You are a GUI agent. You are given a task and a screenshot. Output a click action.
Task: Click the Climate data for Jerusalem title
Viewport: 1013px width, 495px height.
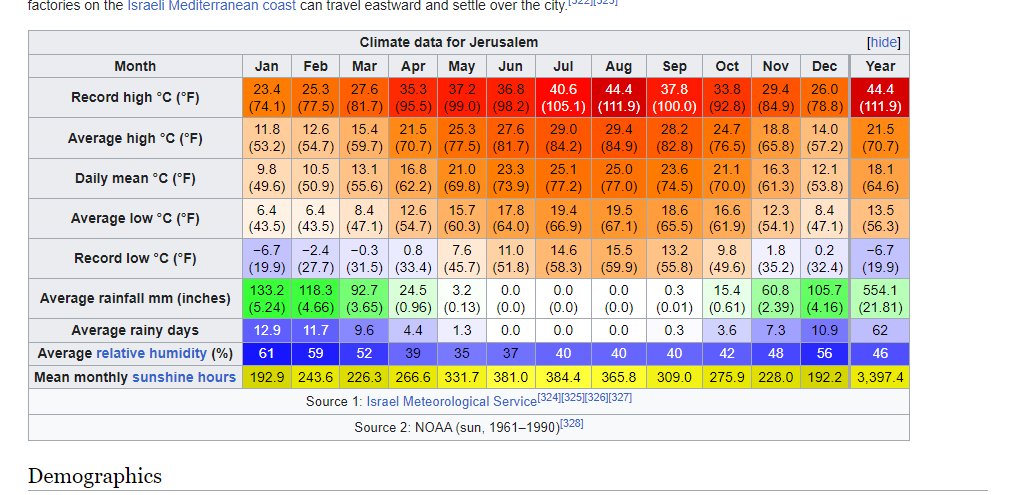click(x=449, y=42)
